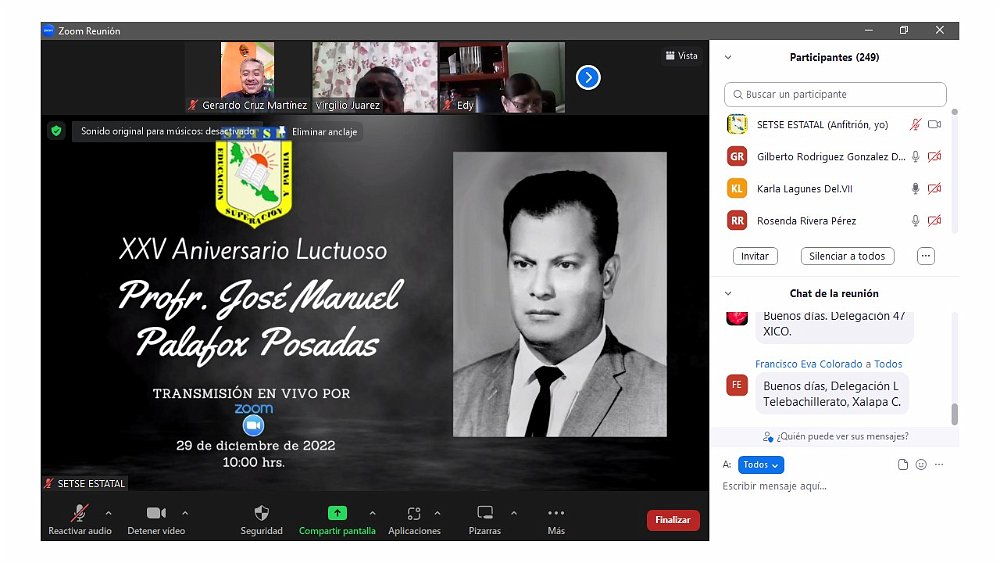The height and width of the screenshot is (563, 1000).
Task: Open the Aplicaciones icon
Action: click(414, 513)
